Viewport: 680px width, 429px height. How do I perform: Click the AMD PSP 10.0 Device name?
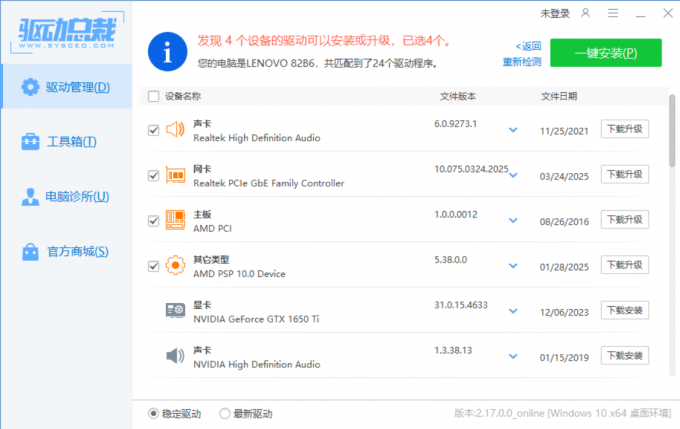[x=239, y=274]
